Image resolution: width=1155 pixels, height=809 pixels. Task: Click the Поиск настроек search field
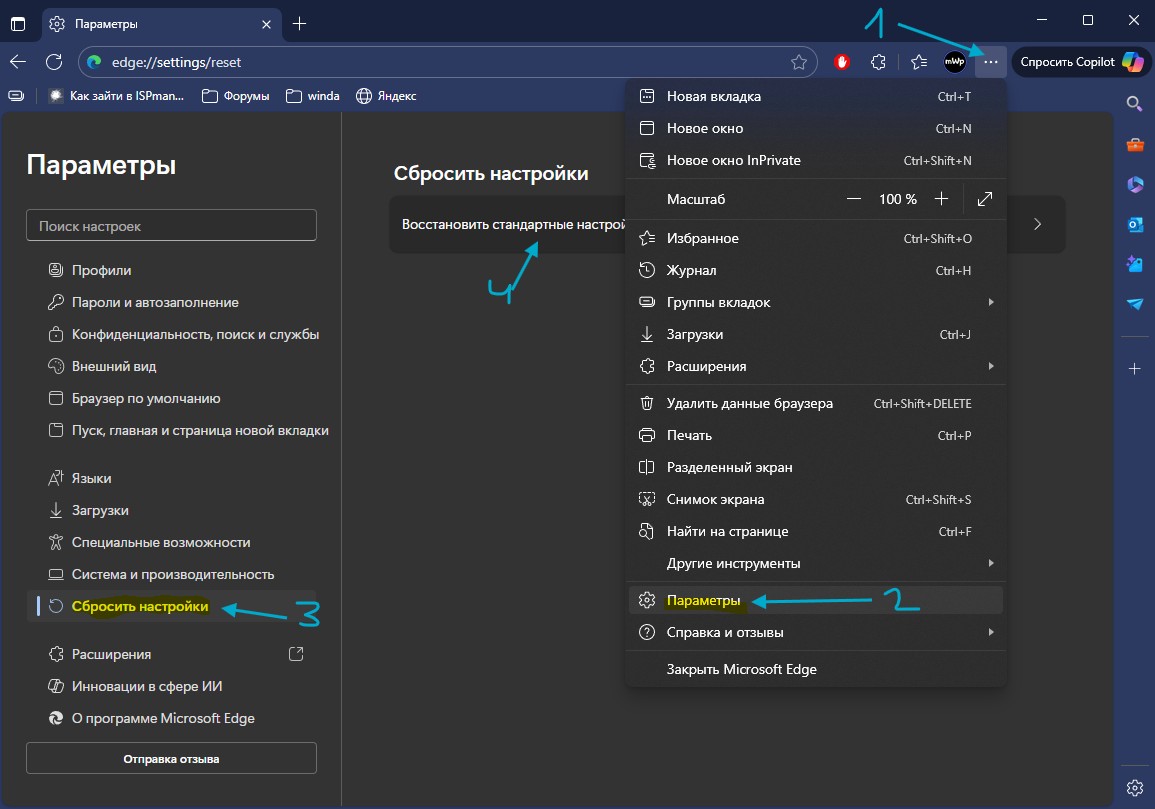tap(171, 226)
